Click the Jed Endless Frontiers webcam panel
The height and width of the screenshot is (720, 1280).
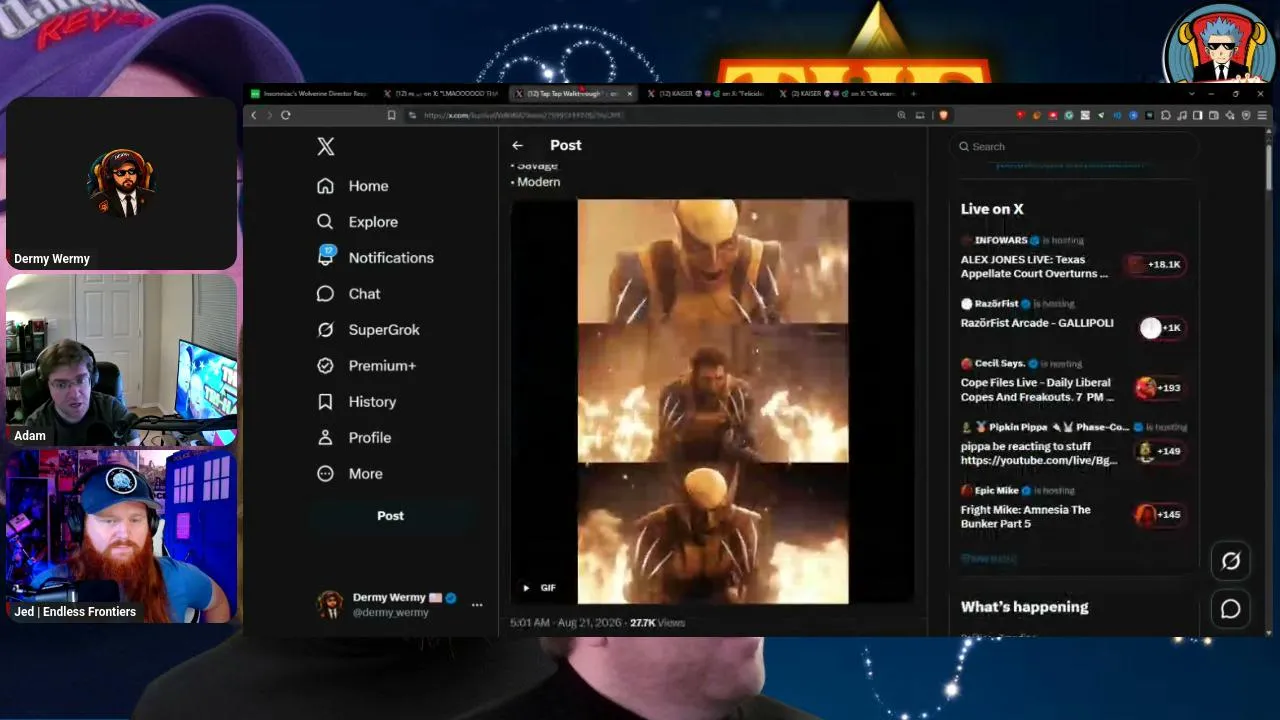(121, 536)
